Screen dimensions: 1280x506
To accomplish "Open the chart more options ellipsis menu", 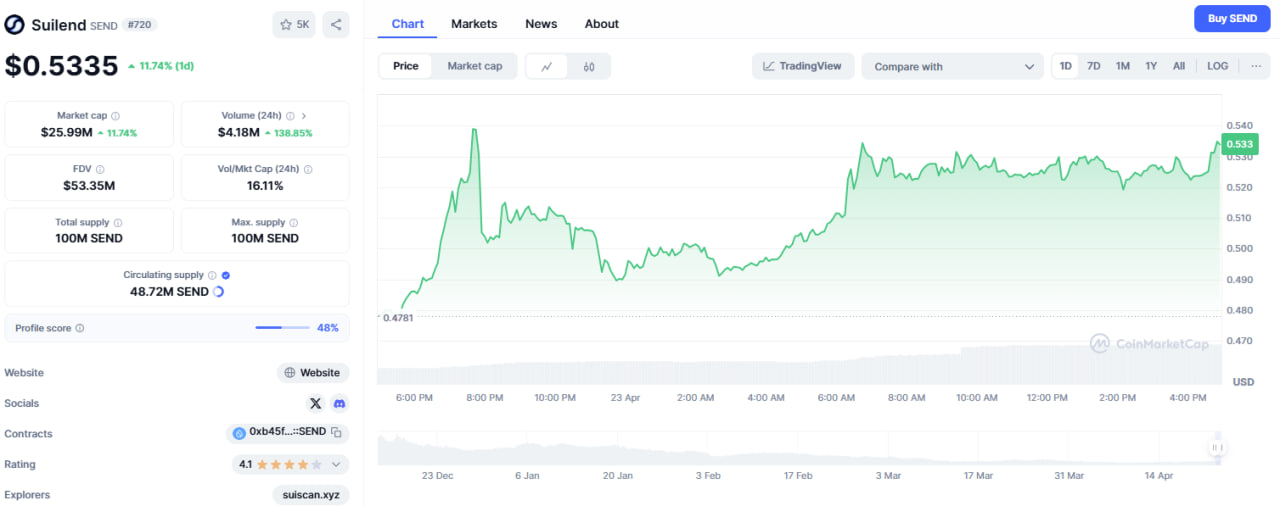I will point(1256,66).
